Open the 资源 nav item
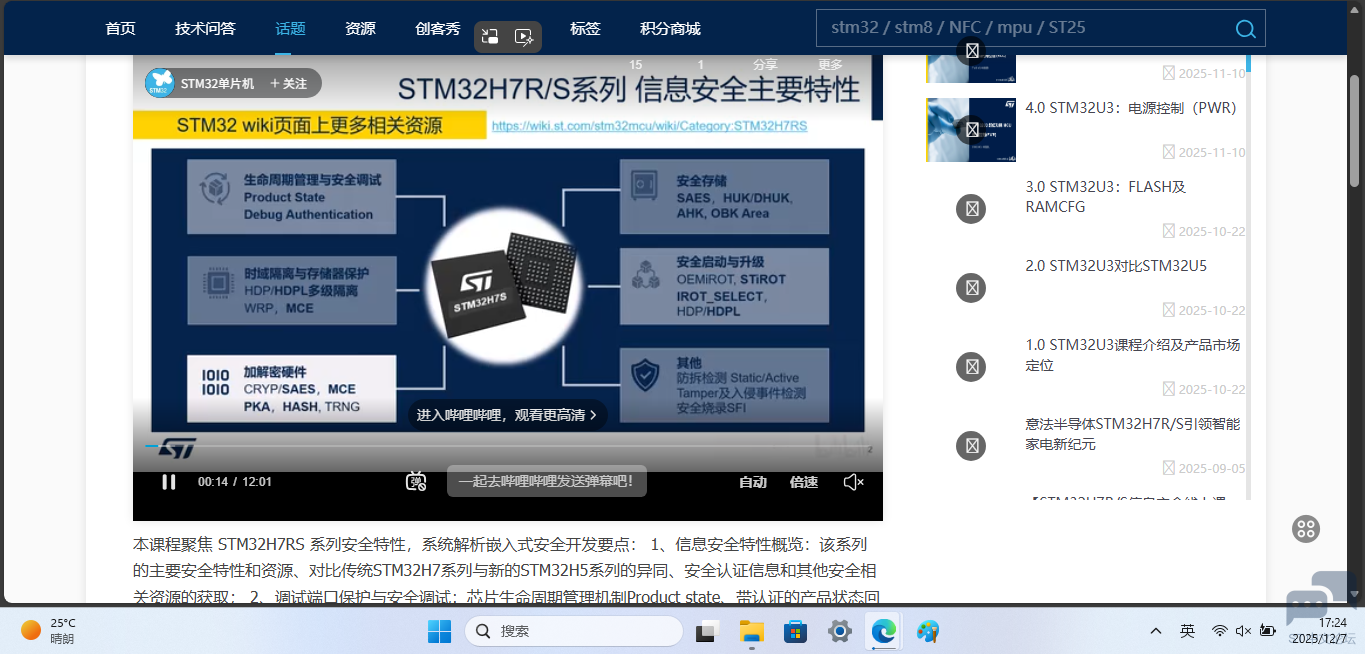This screenshot has width=1365, height=654. pyautogui.click(x=360, y=28)
